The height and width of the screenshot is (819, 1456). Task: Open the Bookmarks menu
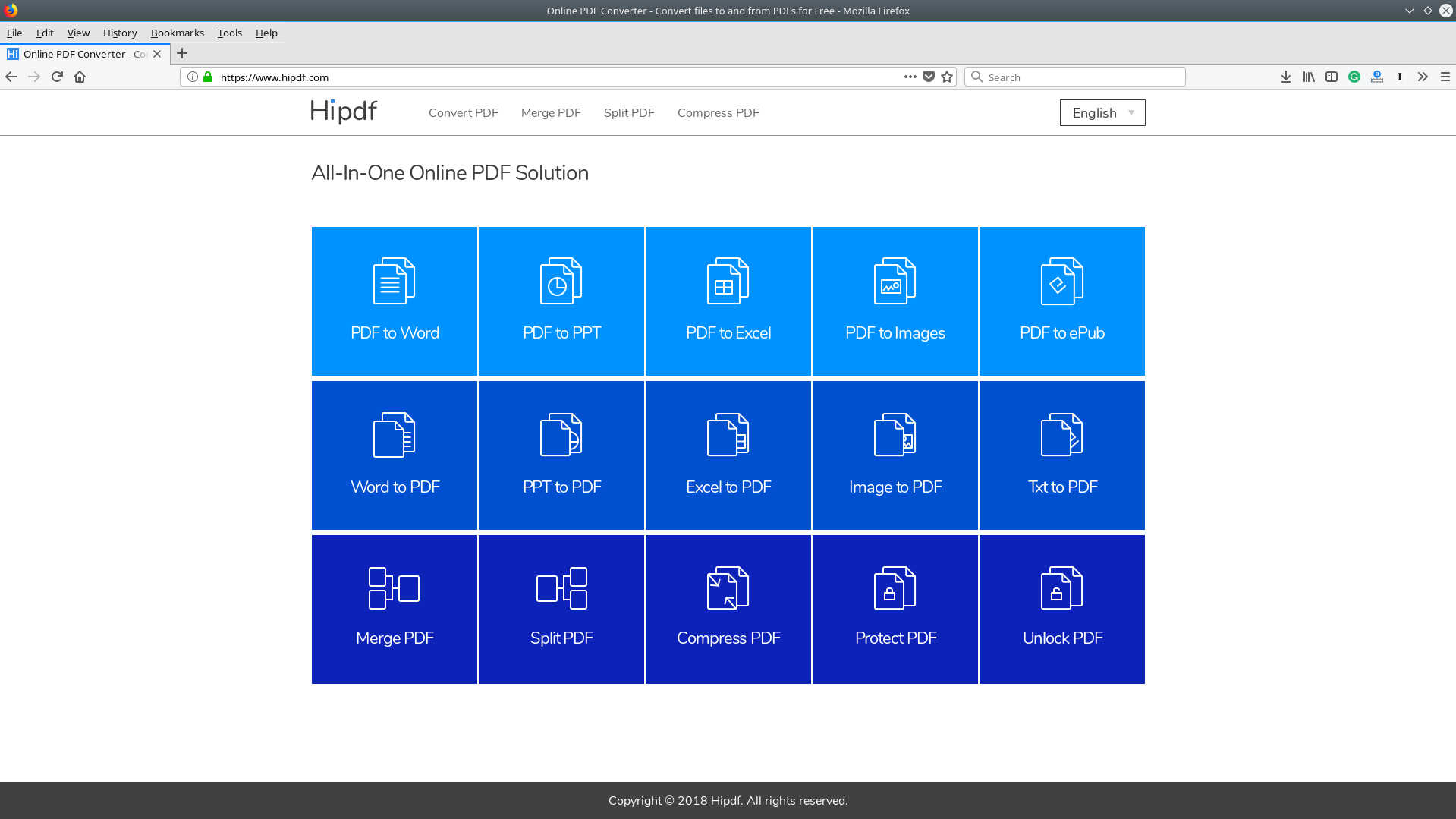[178, 33]
